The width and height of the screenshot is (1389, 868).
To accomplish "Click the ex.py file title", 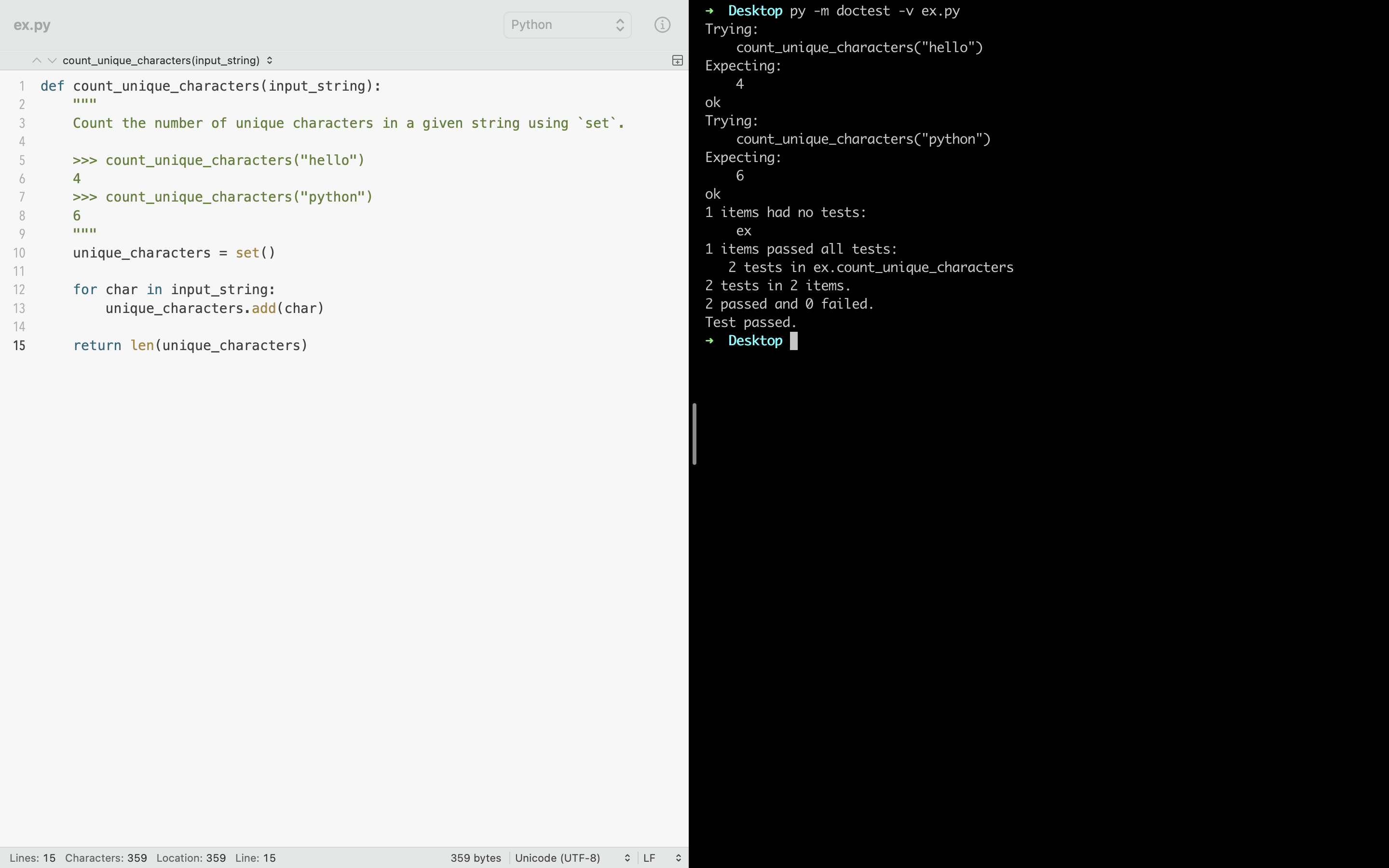I will pyautogui.click(x=32, y=25).
